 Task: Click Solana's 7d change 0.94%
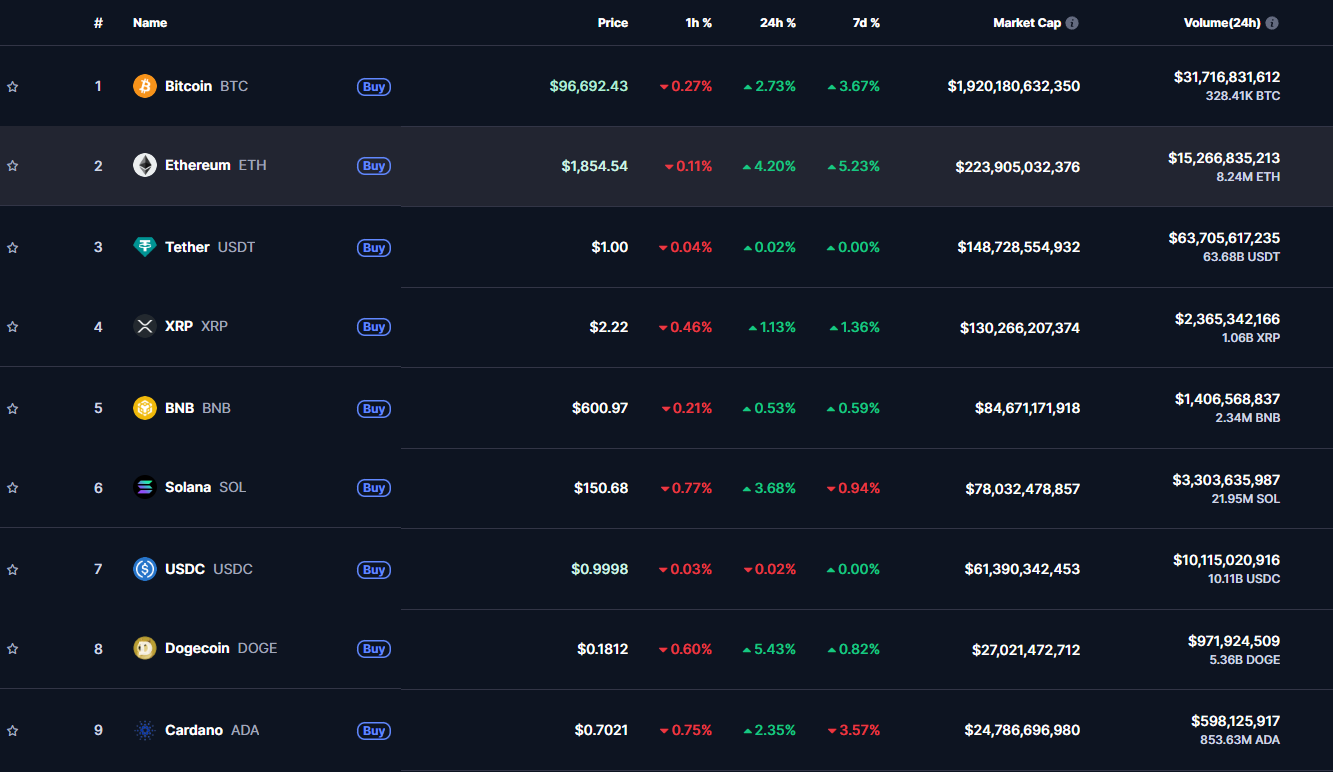tap(853, 488)
